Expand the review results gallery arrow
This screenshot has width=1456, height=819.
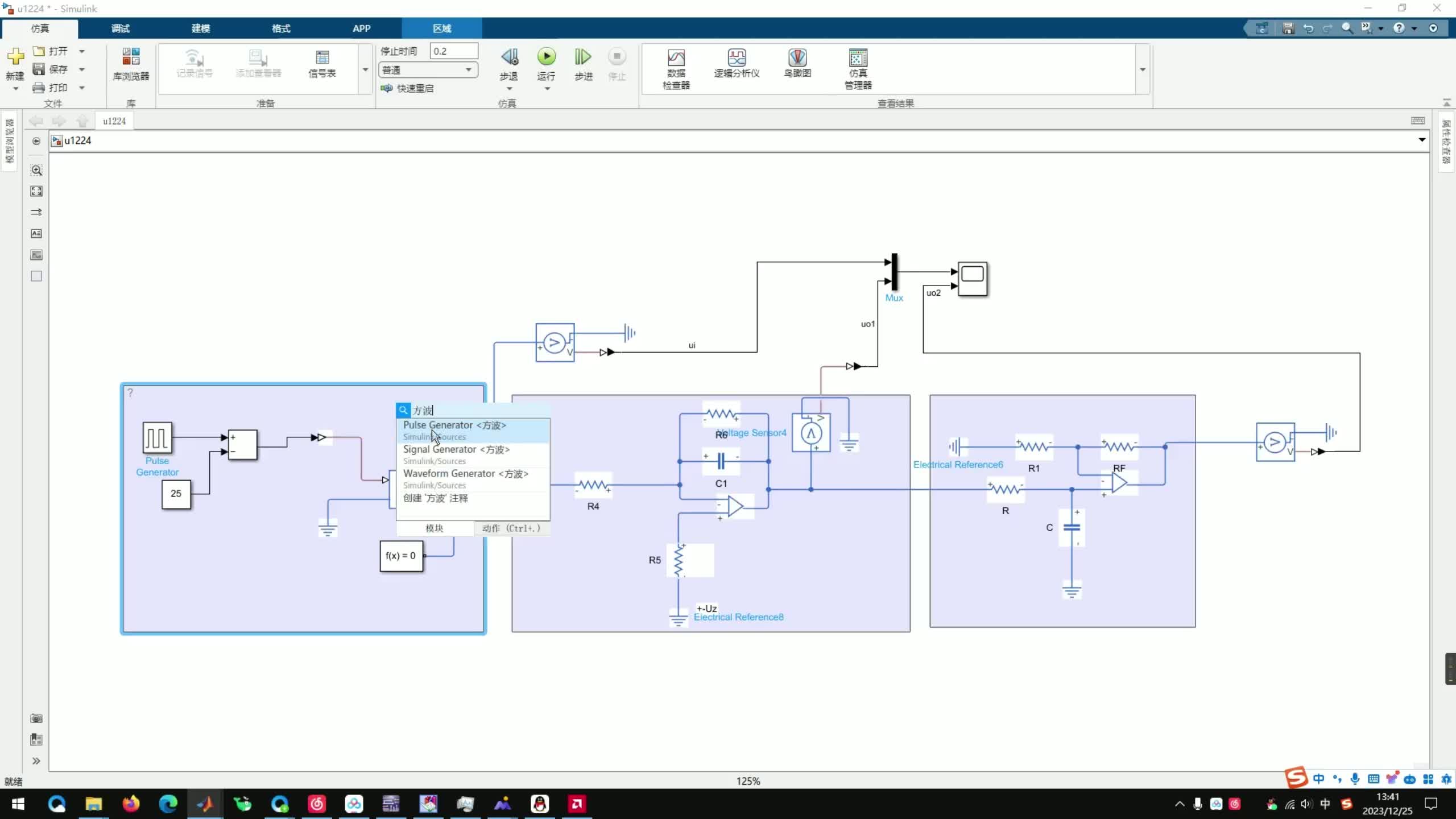point(1143,70)
